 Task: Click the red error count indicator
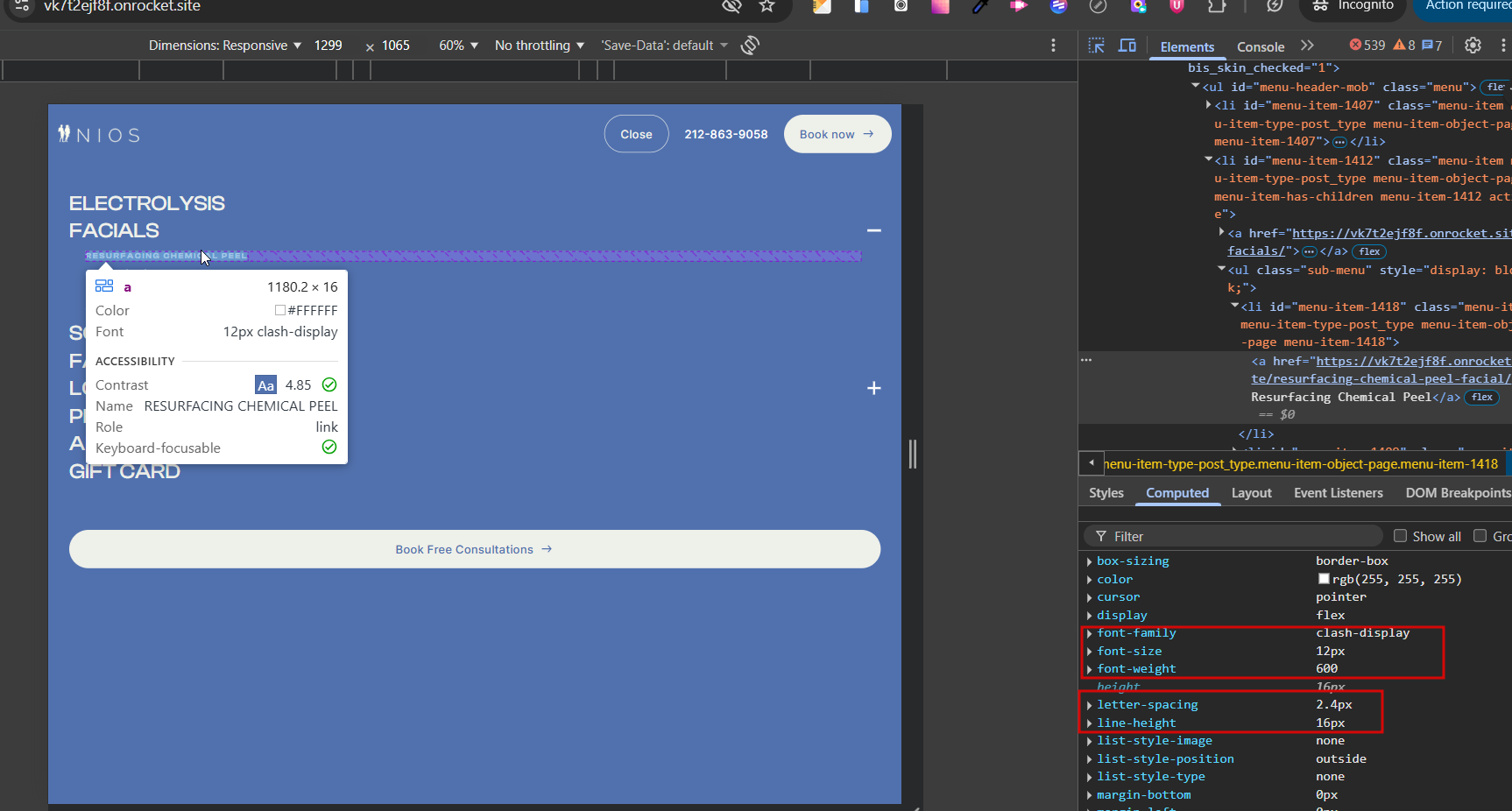point(1367,46)
